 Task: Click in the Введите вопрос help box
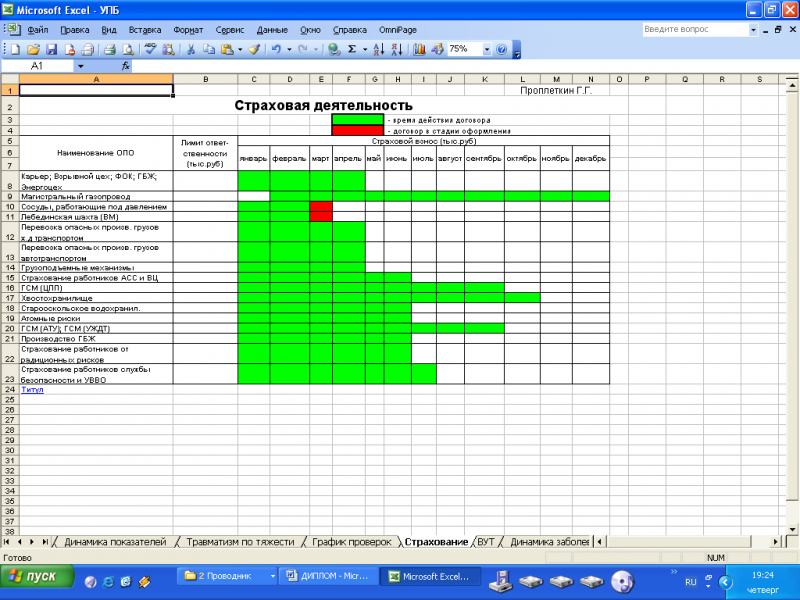tap(695, 30)
